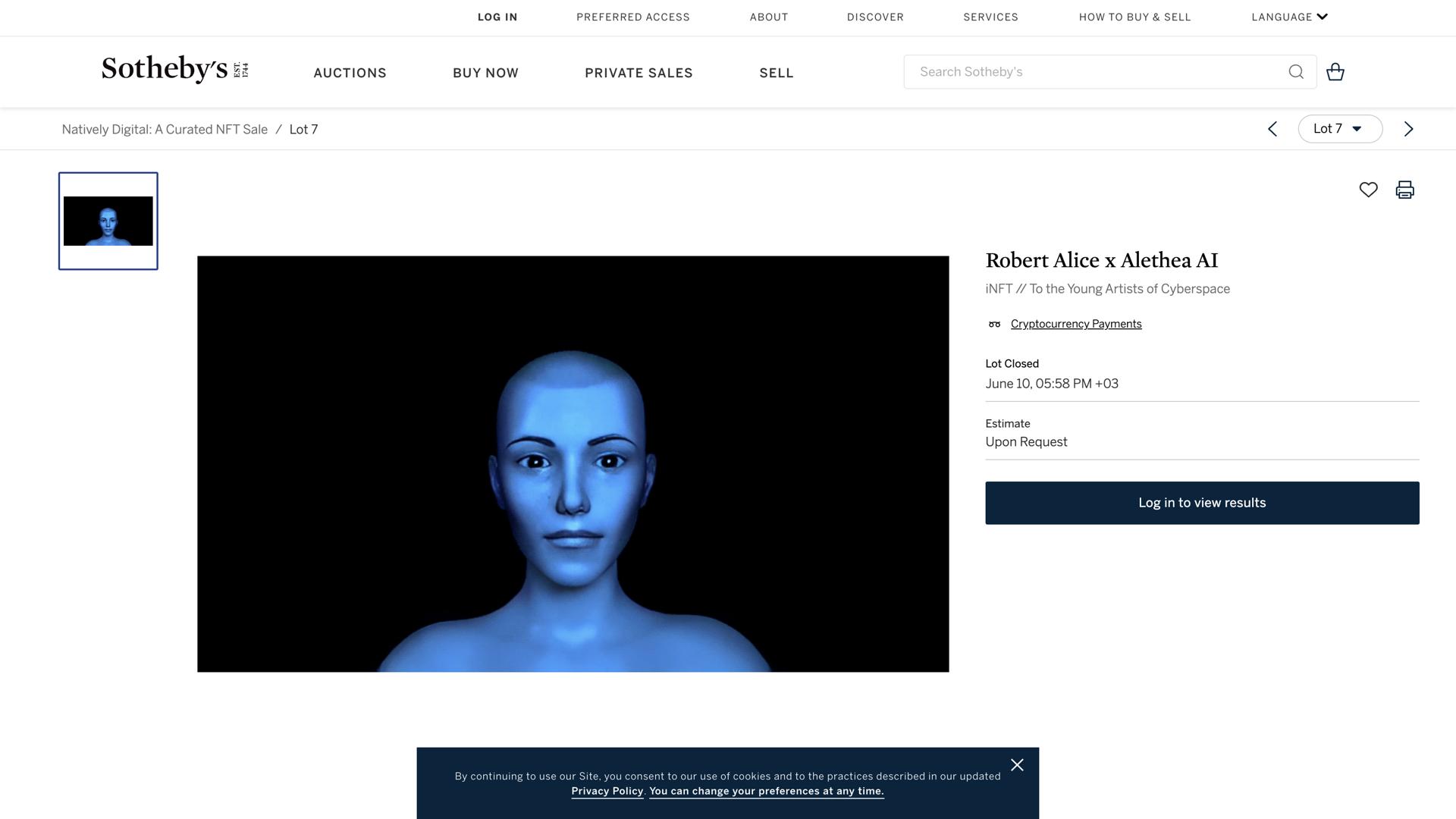This screenshot has width=1456, height=819.
Task: Go to next lot arrow
Action: point(1408,129)
